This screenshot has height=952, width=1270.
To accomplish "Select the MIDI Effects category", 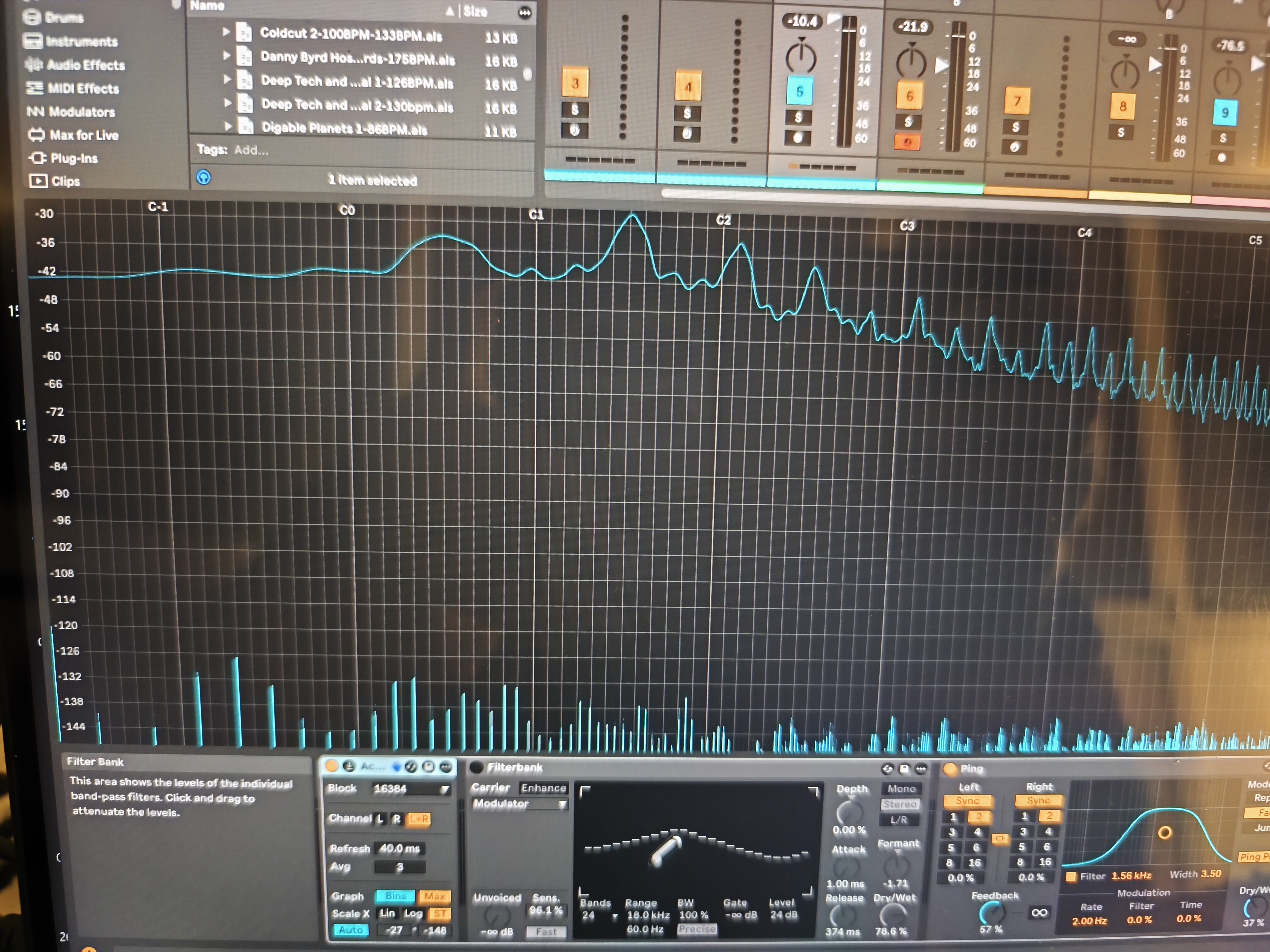I will [x=83, y=88].
